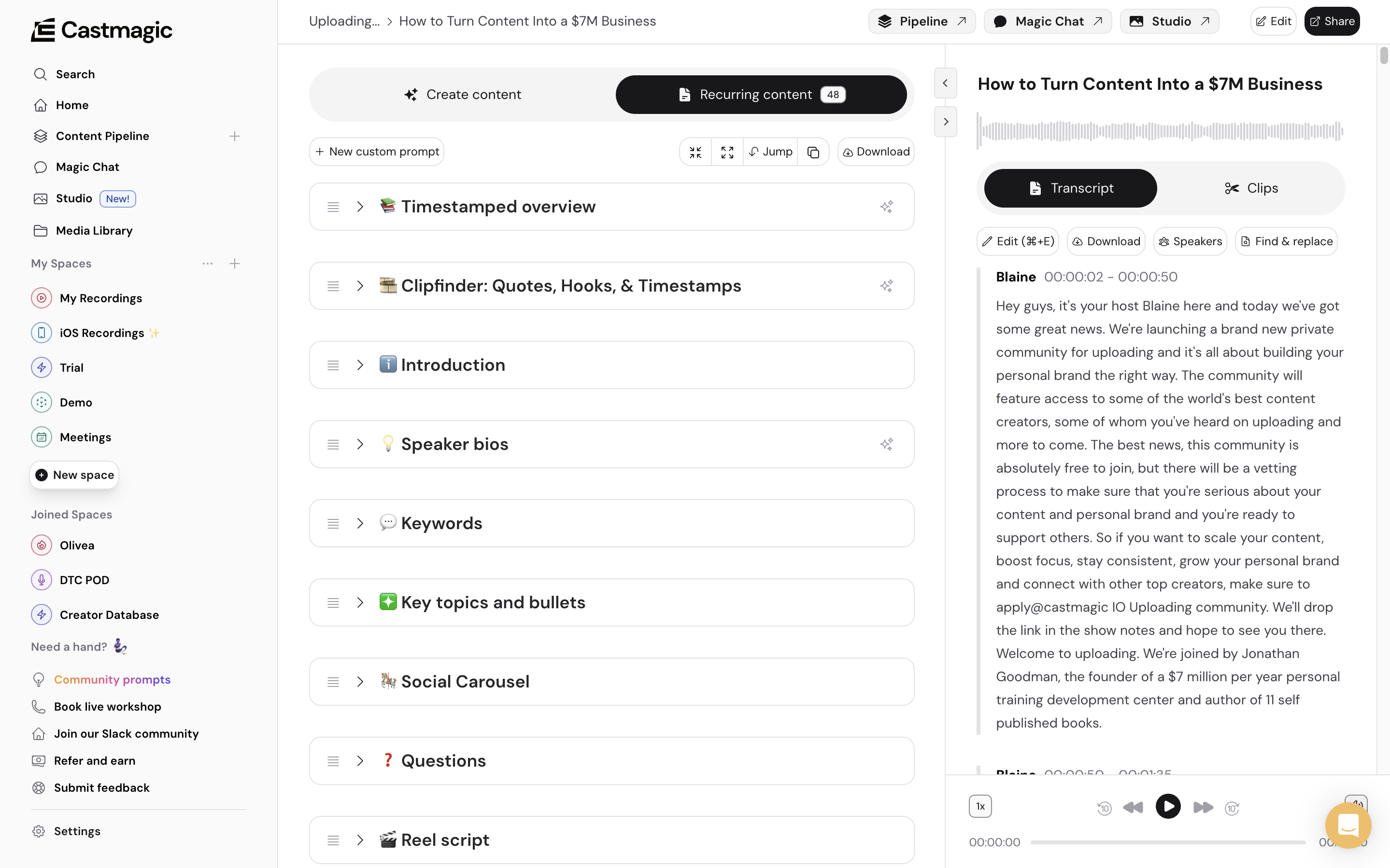Screen dimensions: 1390x868
Task: Expand the Timestamped overview section
Action: point(360,207)
